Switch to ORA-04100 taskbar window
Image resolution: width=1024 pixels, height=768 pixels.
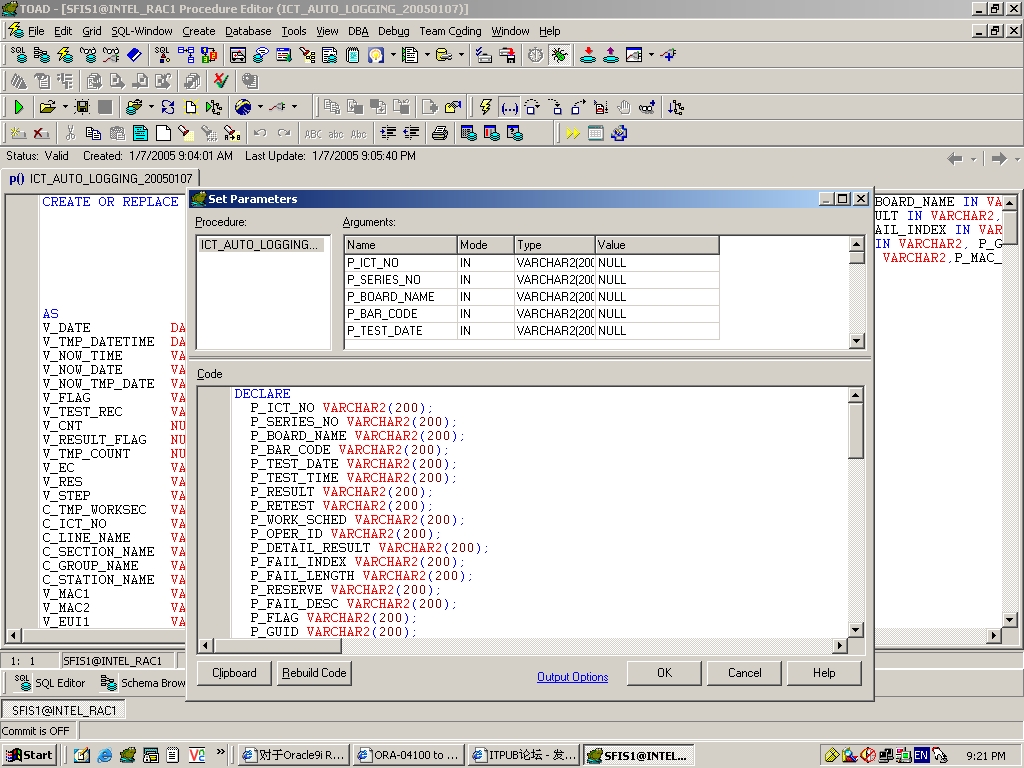point(408,756)
